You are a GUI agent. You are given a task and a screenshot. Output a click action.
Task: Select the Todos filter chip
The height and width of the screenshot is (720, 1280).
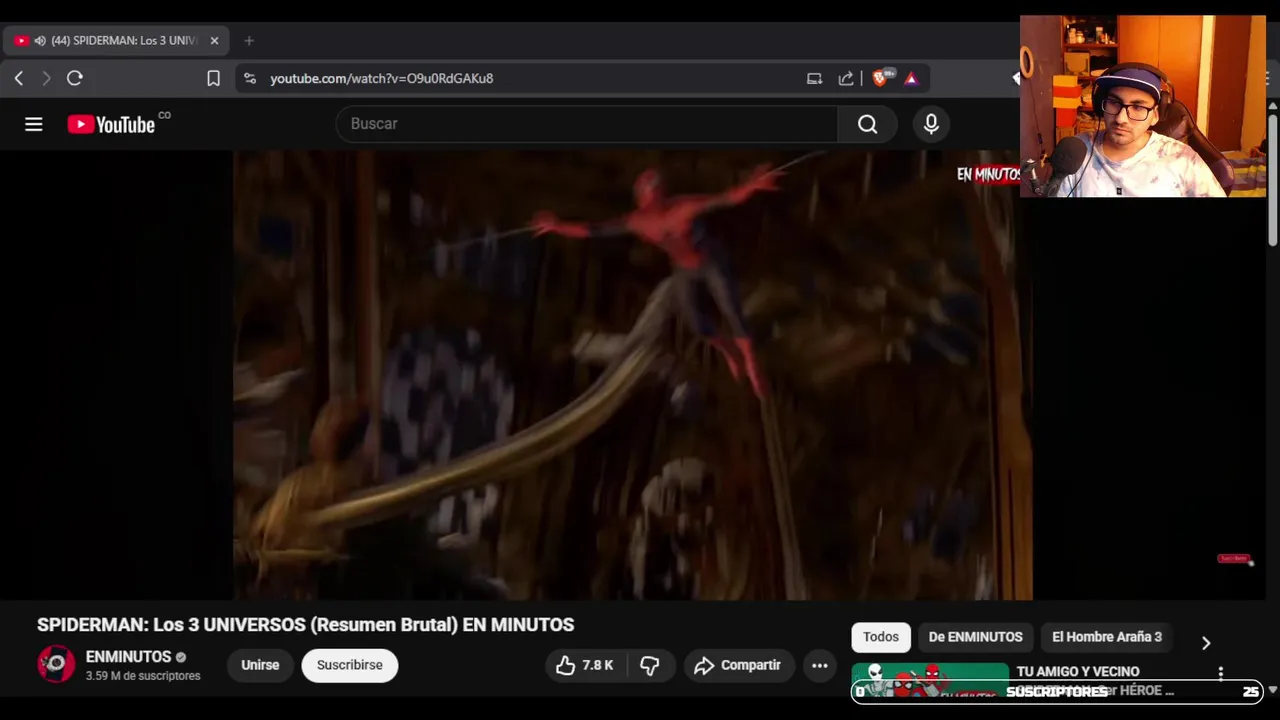[881, 637]
